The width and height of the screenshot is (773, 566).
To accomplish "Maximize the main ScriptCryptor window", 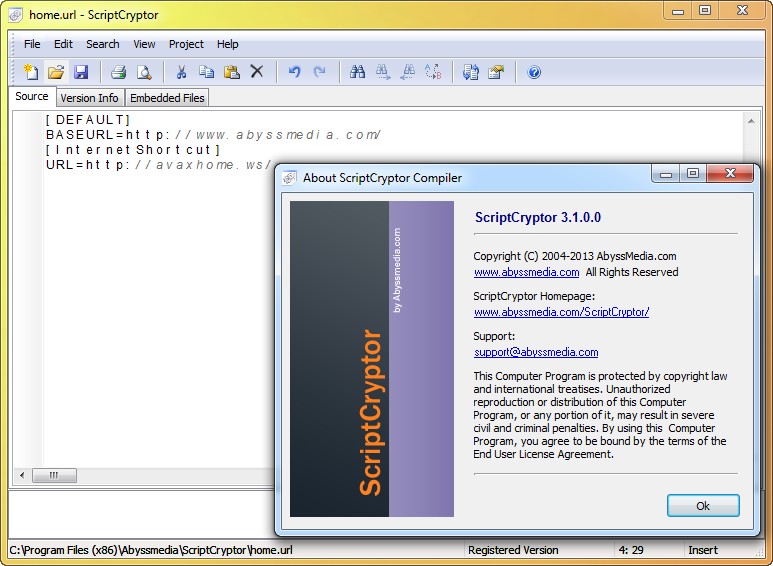I will click(705, 10).
